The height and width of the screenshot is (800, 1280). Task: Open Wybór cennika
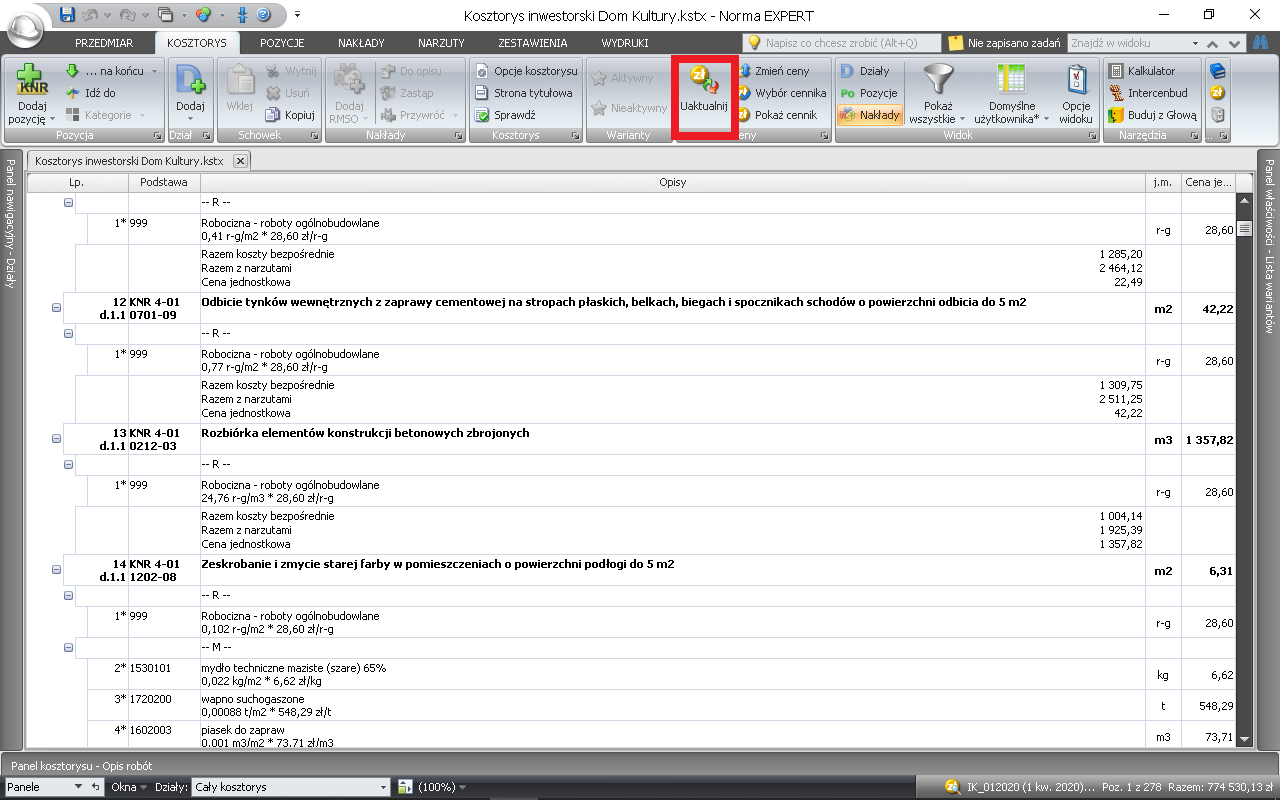[x=782, y=93]
